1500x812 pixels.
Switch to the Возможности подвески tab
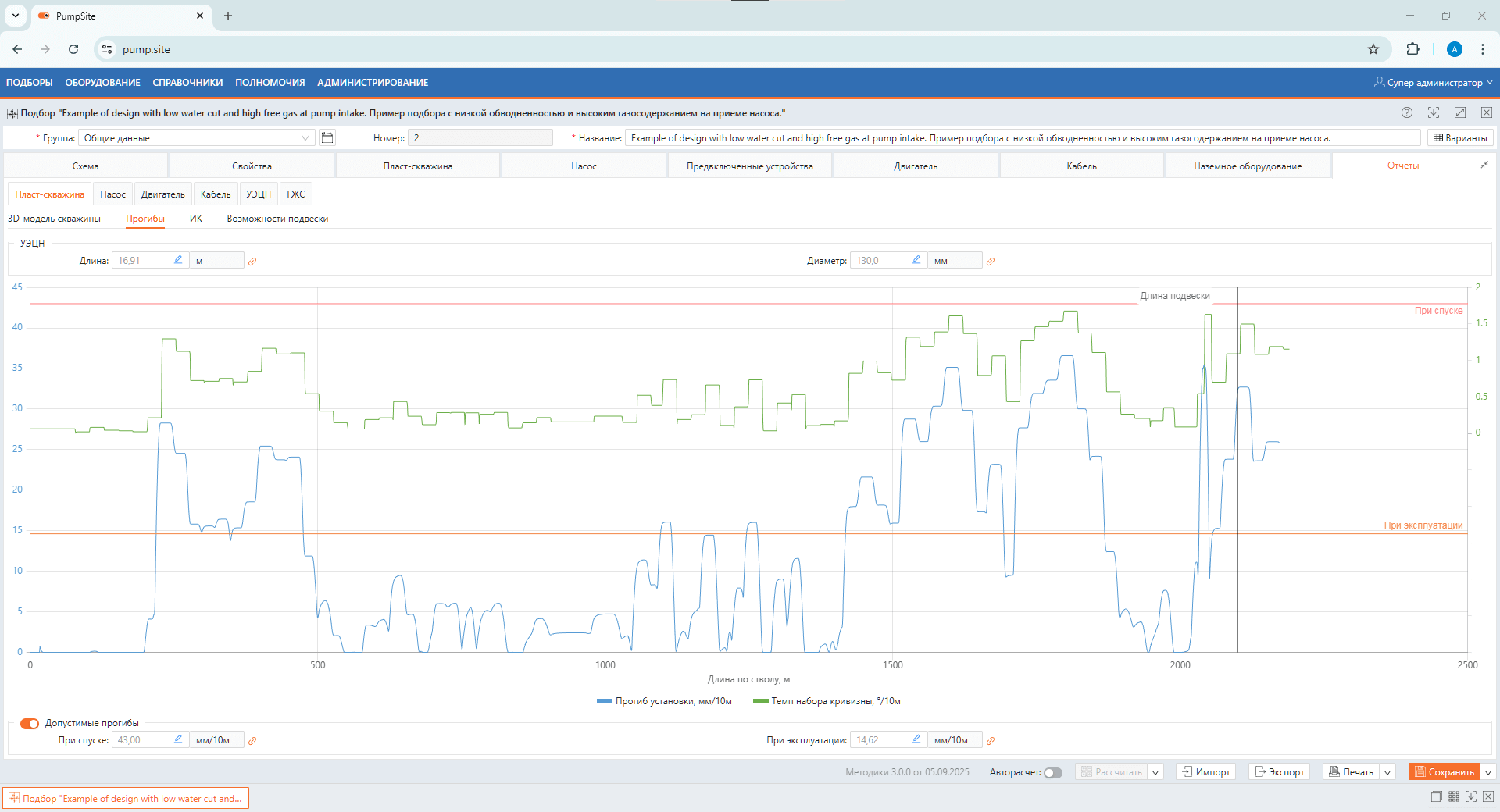pyautogui.click(x=277, y=219)
